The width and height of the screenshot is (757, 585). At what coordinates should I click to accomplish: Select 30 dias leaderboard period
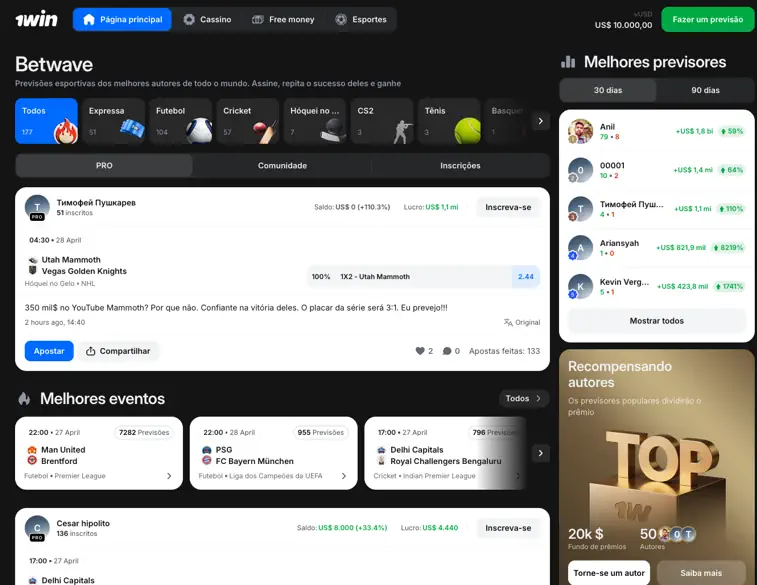coord(608,90)
